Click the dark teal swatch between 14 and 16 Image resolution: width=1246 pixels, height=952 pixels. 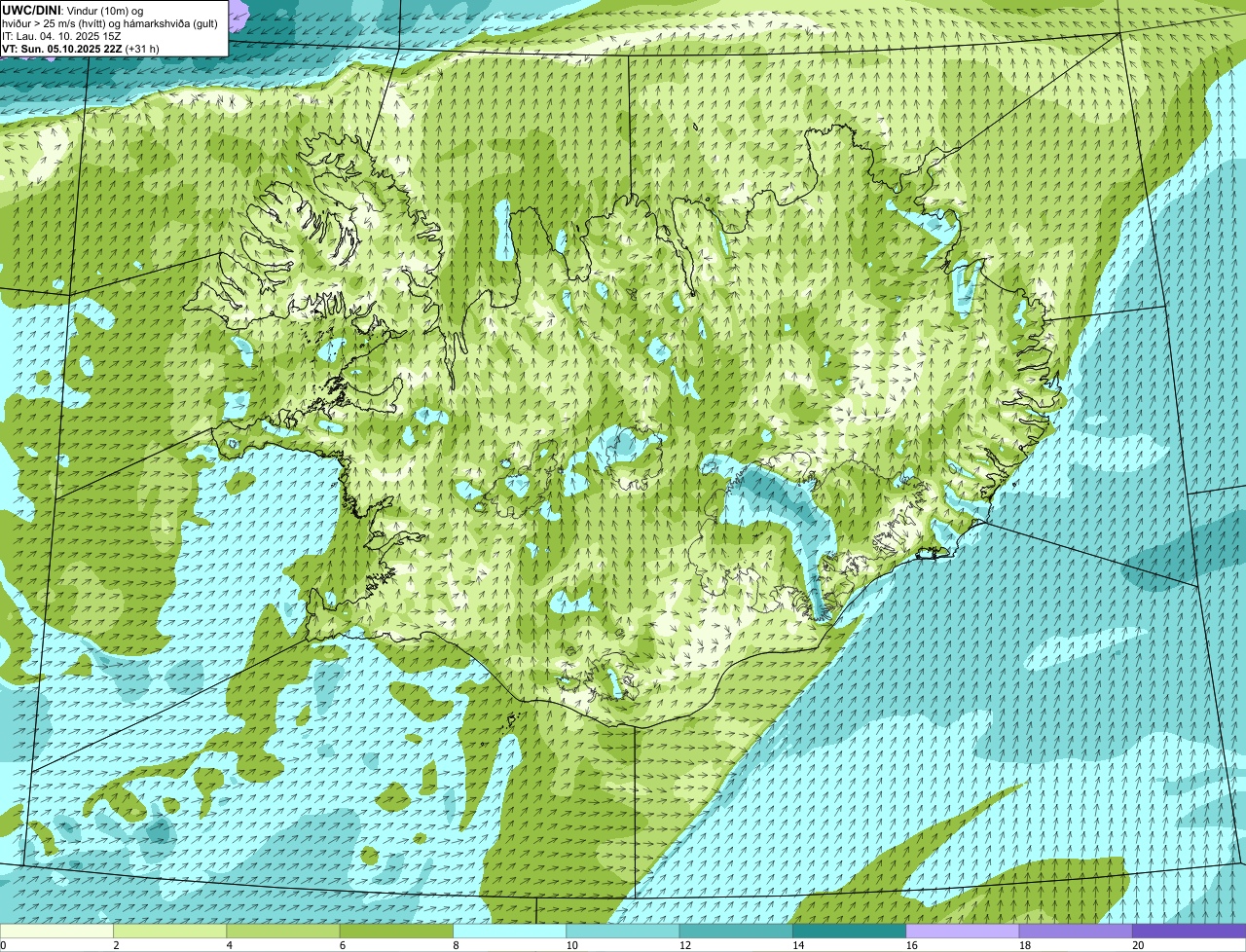point(850,931)
